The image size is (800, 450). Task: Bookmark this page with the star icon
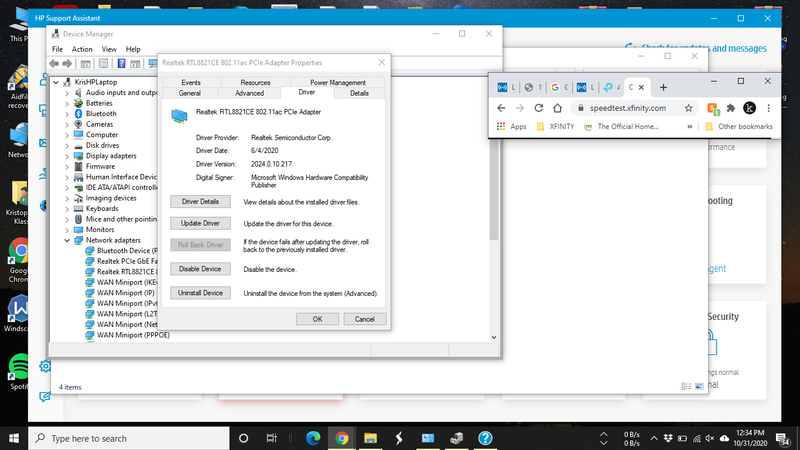click(688, 108)
